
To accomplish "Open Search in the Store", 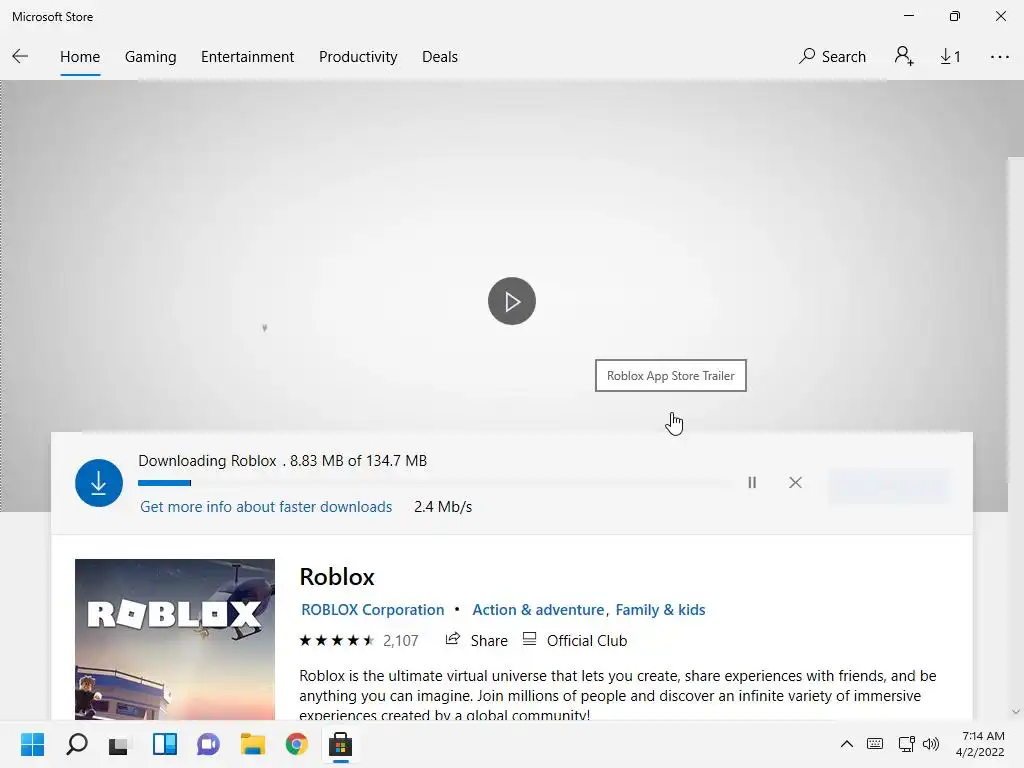I will point(832,57).
